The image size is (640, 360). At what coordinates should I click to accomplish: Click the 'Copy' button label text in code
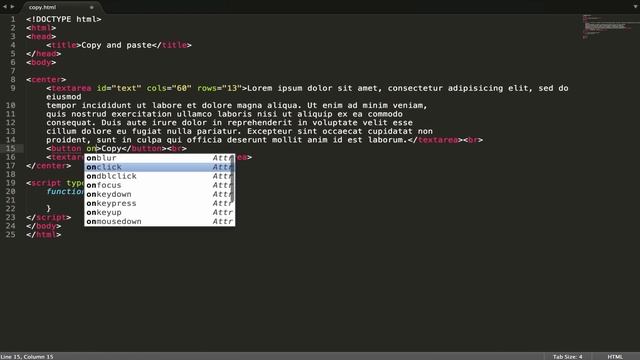(111, 149)
